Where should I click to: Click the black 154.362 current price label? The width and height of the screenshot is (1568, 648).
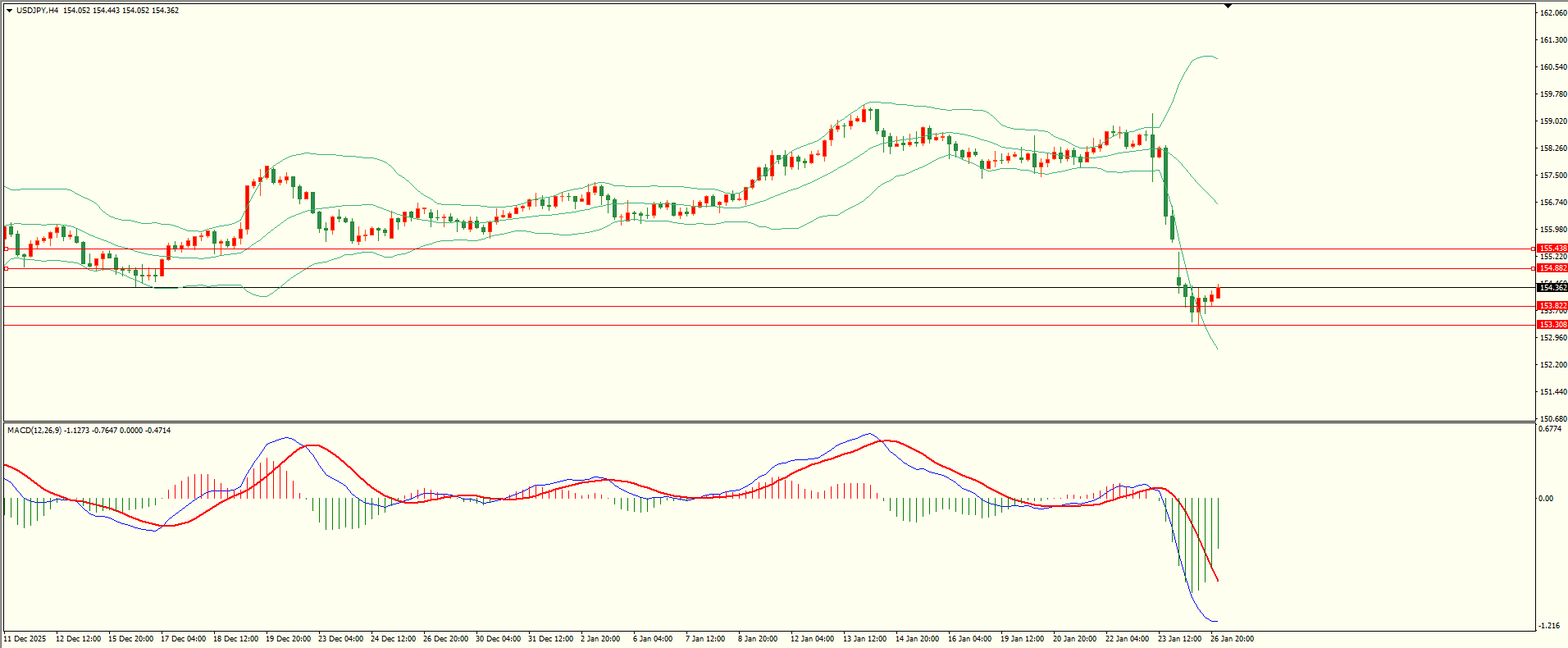pos(1552,287)
